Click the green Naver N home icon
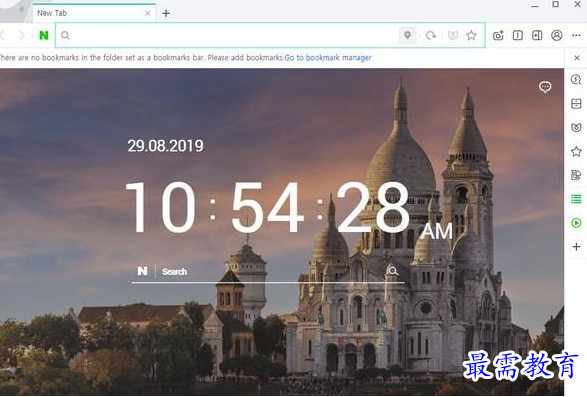587x397 pixels. click(44, 35)
